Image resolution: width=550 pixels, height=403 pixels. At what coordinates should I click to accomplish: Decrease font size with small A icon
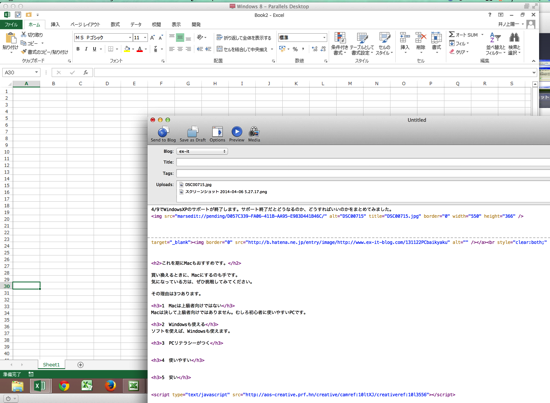(161, 38)
